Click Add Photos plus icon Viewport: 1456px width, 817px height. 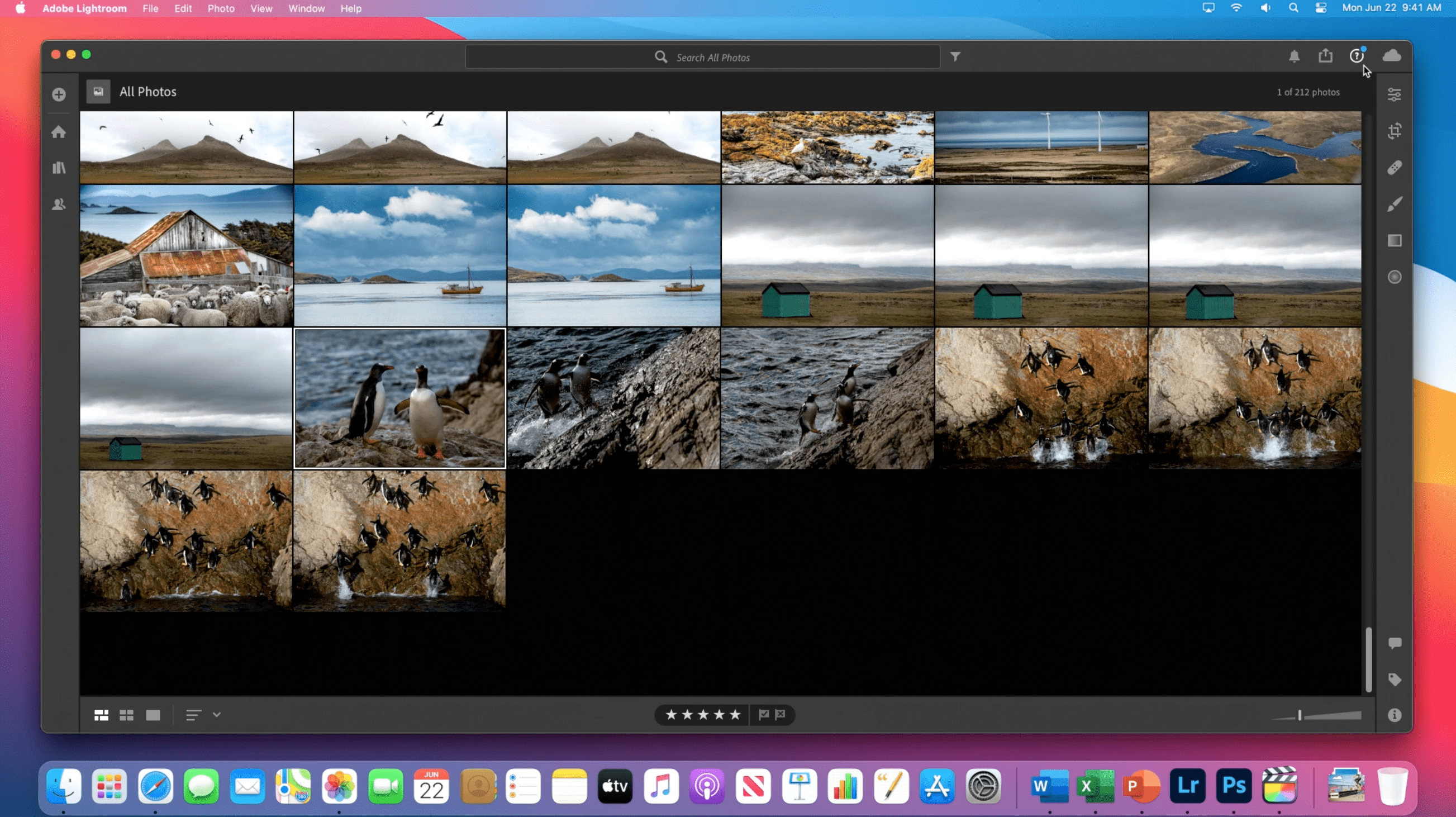tap(59, 94)
